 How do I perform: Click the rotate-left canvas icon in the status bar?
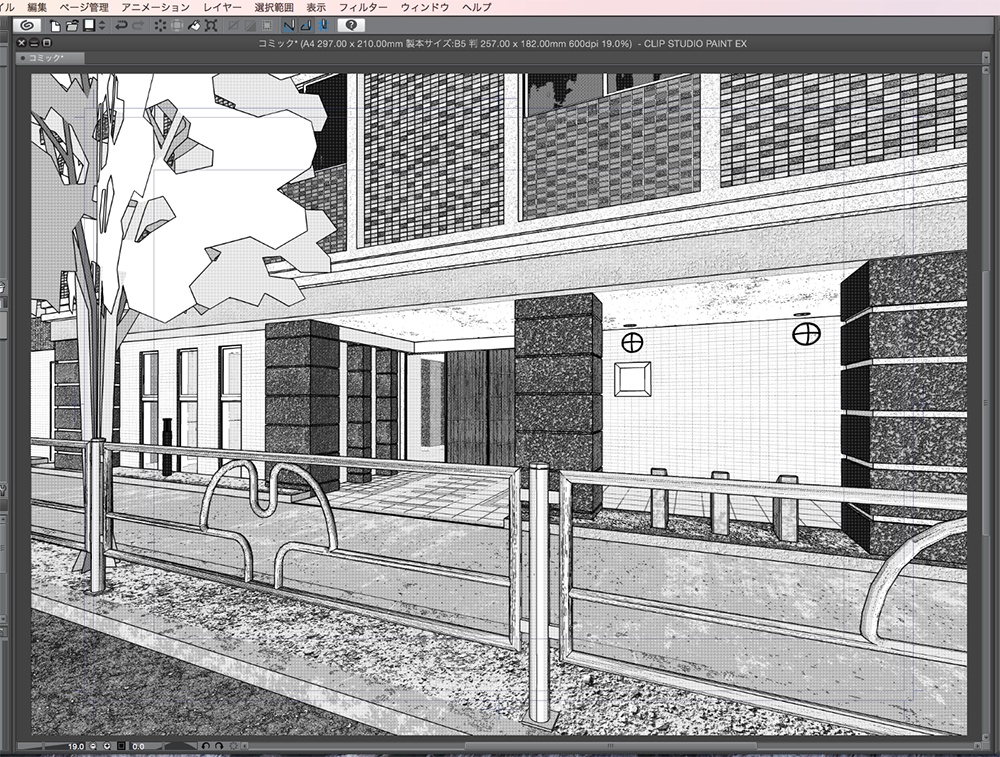pyautogui.click(x=207, y=746)
